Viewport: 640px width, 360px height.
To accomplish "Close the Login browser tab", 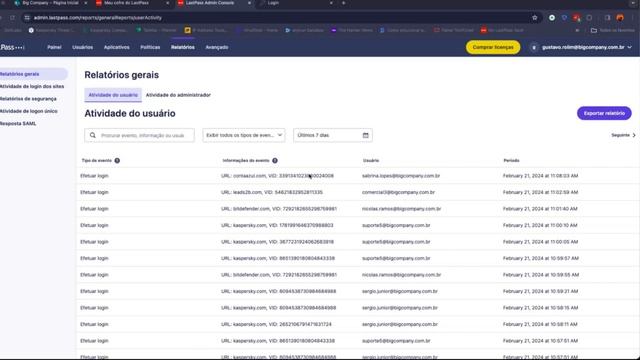I will tap(331, 3).
